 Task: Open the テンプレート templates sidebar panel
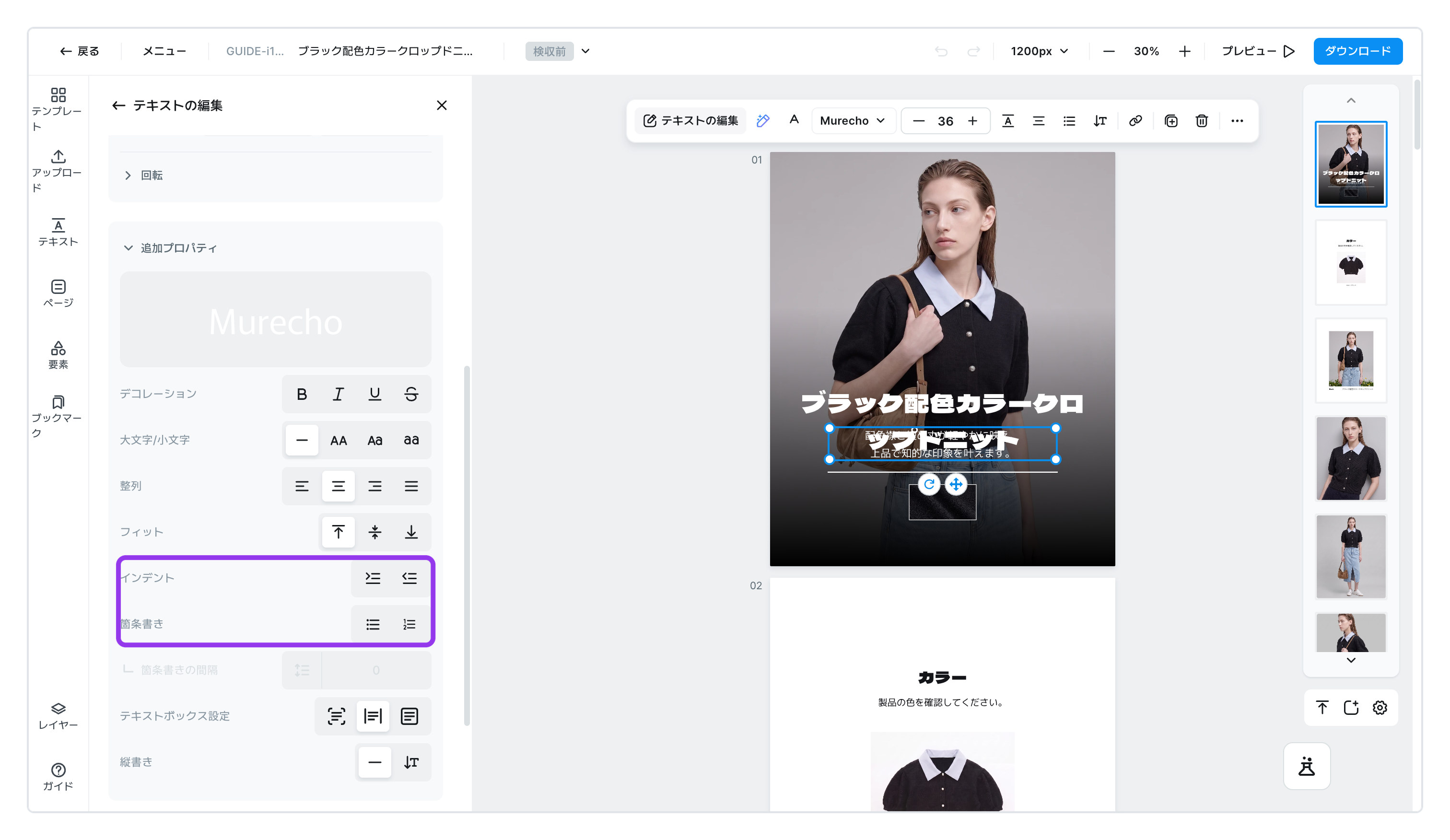tap(58, 109)
